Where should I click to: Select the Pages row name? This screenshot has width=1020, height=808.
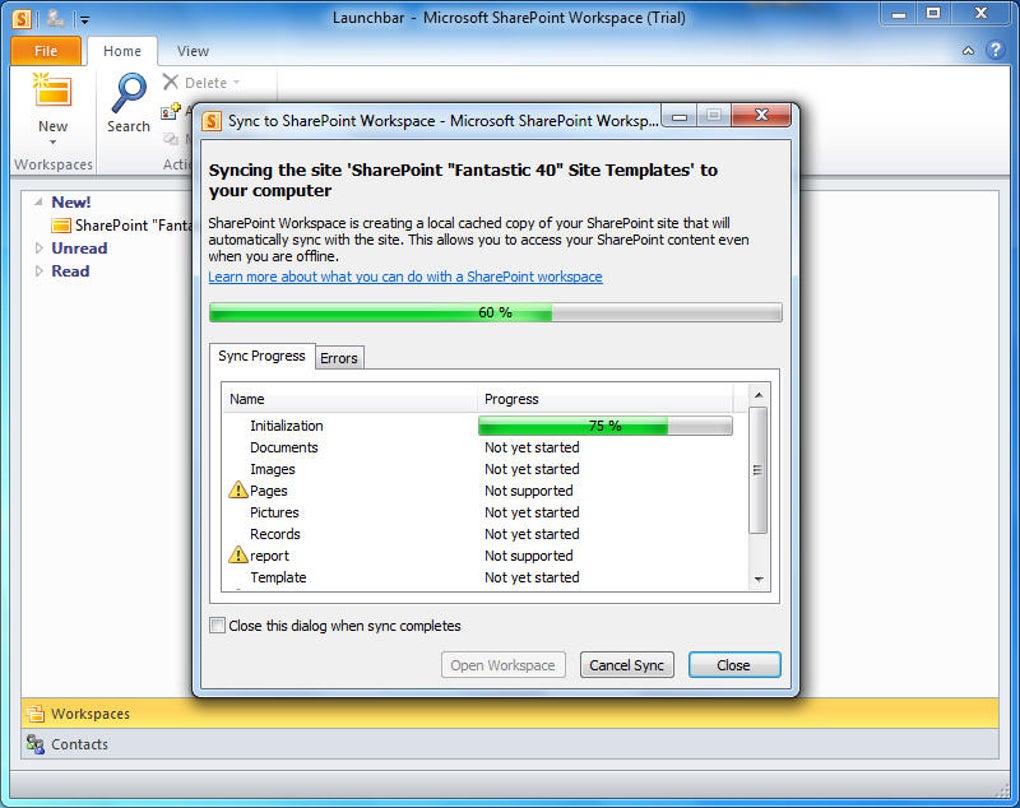(x=269, y=491)
